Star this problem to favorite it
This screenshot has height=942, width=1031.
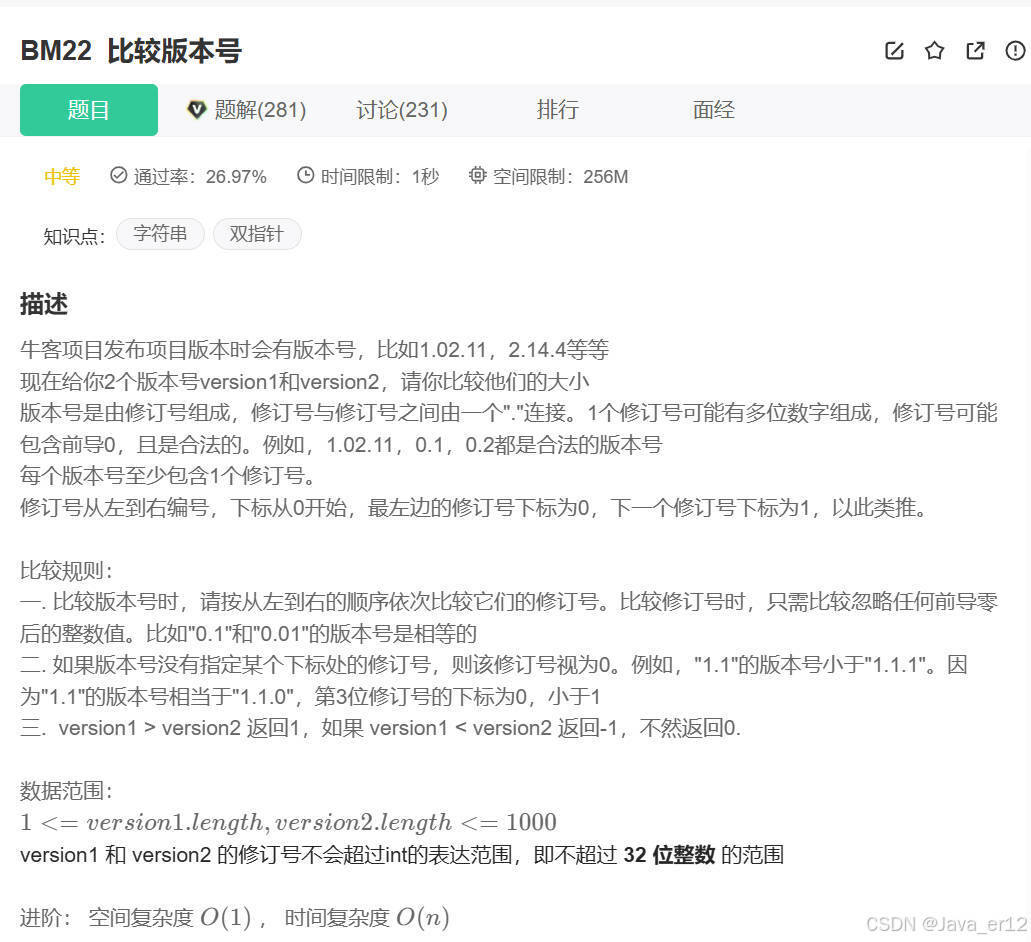[934, 50]
